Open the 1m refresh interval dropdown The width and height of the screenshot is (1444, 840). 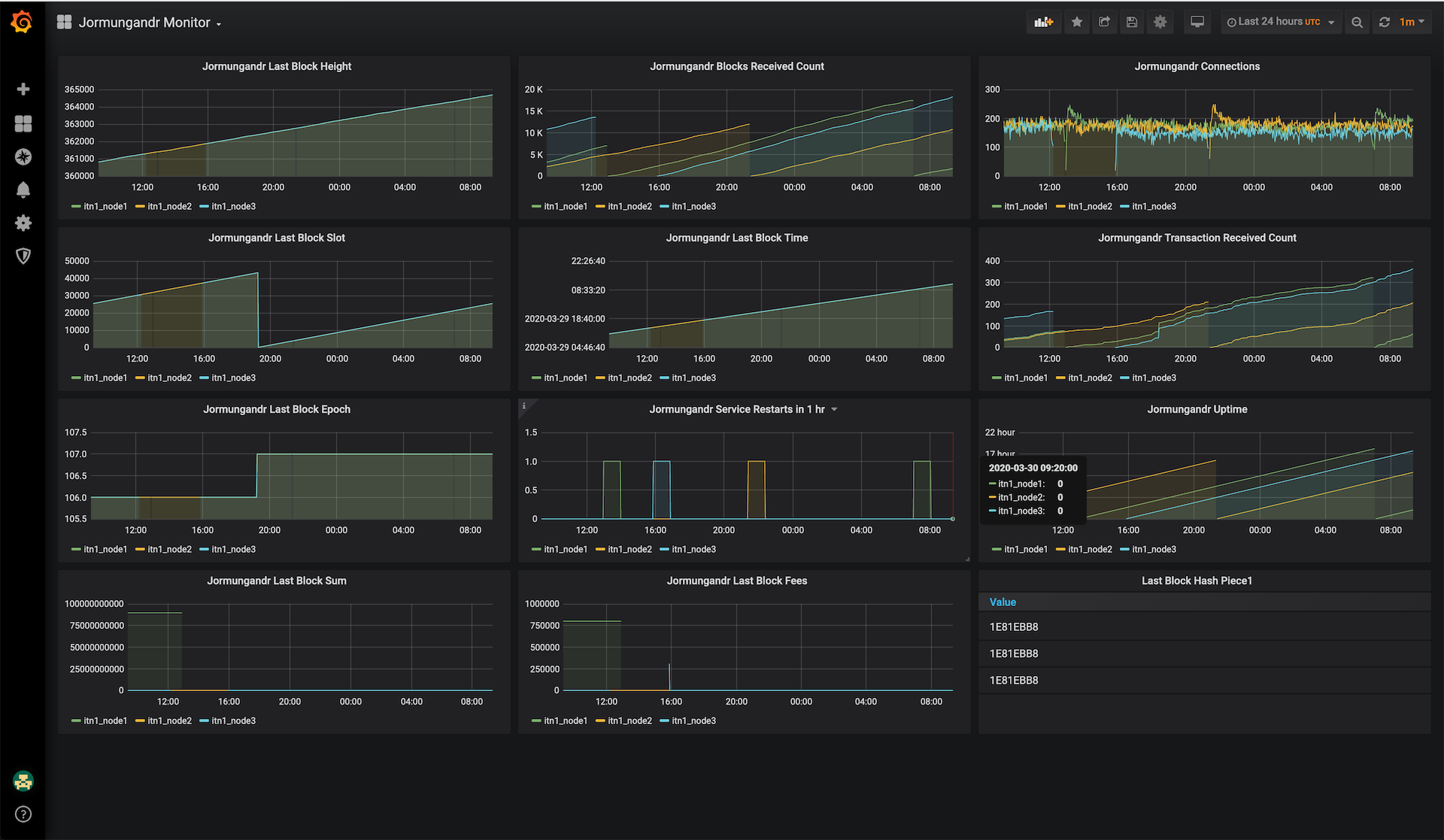coord(1412,22)
